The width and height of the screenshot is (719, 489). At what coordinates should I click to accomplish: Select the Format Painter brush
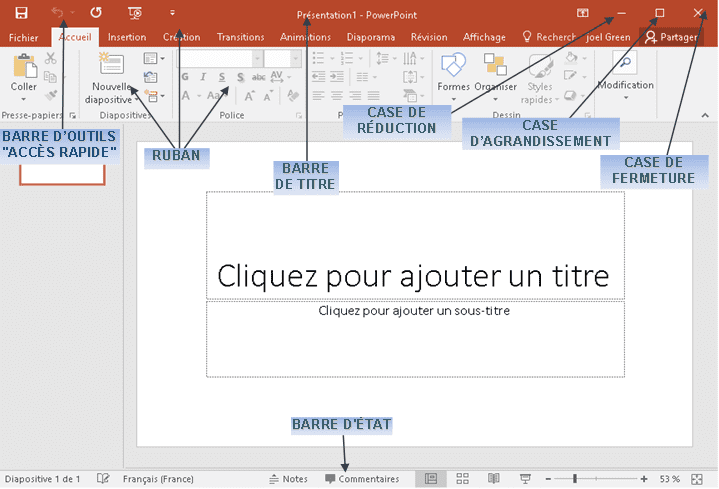click(50, 95)
